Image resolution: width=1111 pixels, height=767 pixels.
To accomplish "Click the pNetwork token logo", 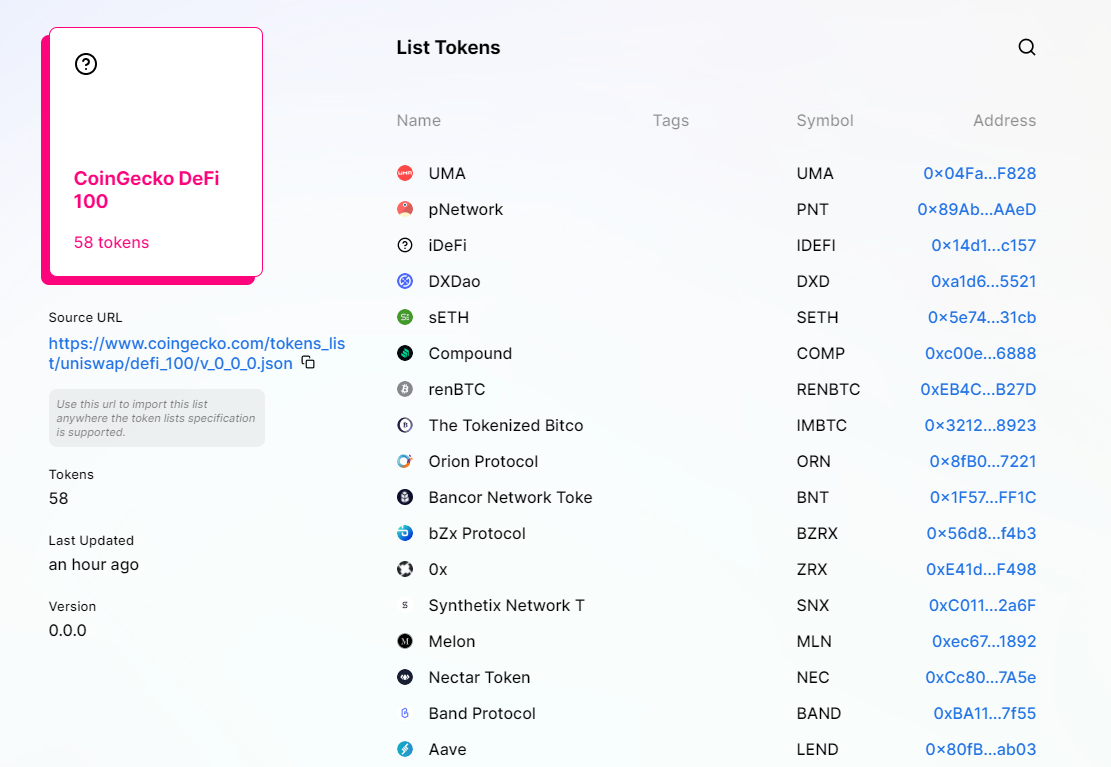I will coord(405,209).
